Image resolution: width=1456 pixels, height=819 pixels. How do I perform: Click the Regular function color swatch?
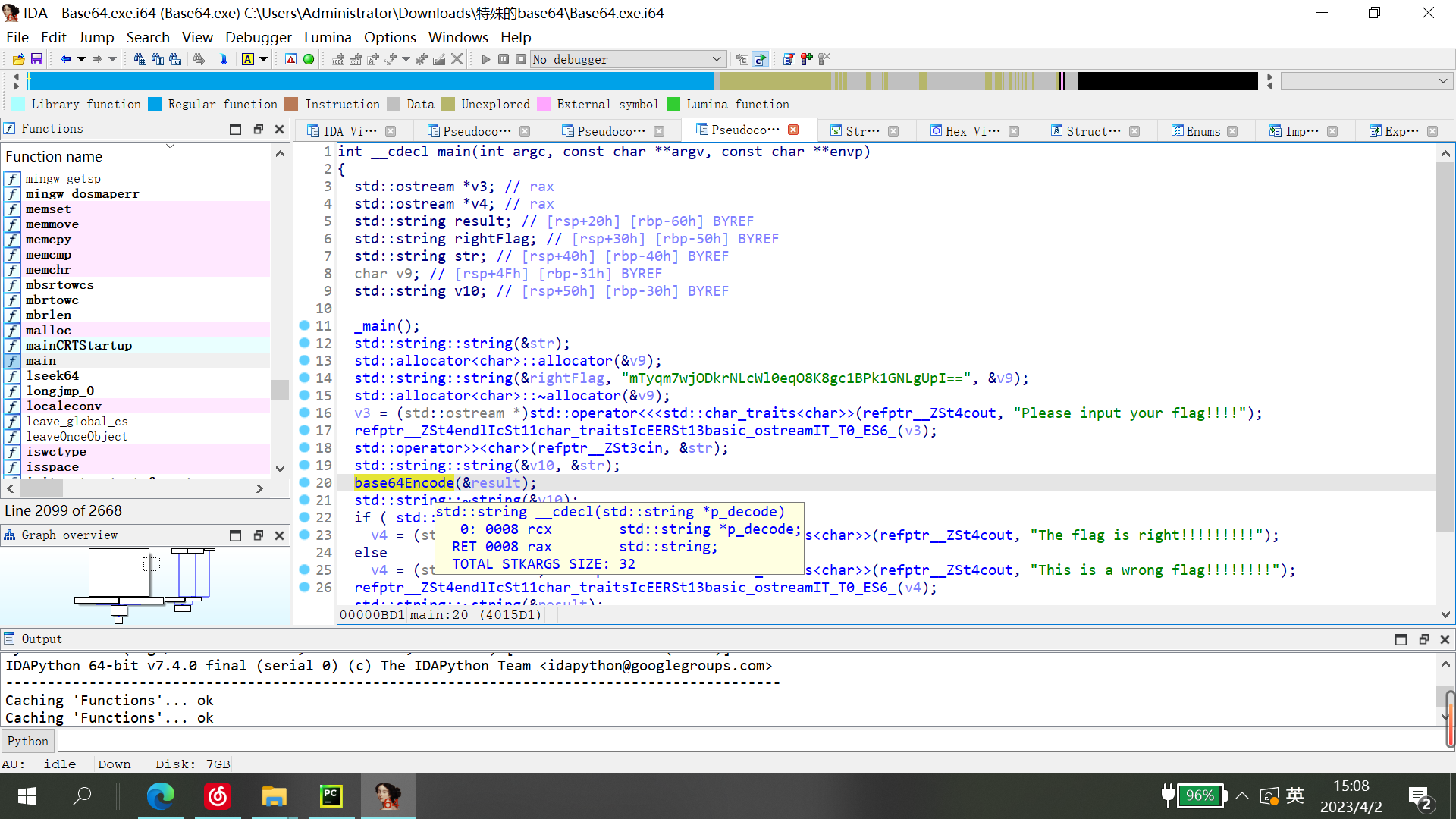point(155,105)
